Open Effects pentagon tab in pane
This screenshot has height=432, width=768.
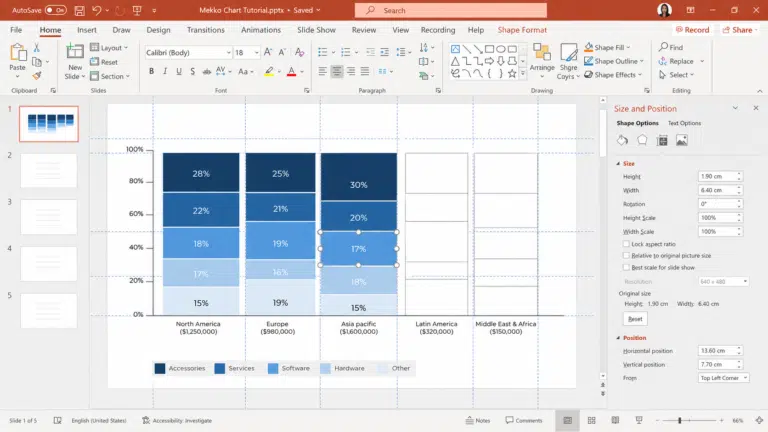pyautogui.click(x=642, y=141)
